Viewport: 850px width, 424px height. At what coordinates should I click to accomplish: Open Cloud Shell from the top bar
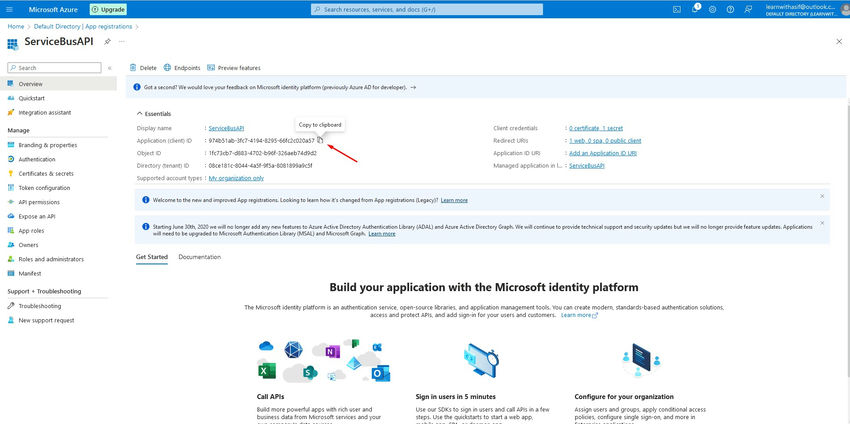[677, 9]
